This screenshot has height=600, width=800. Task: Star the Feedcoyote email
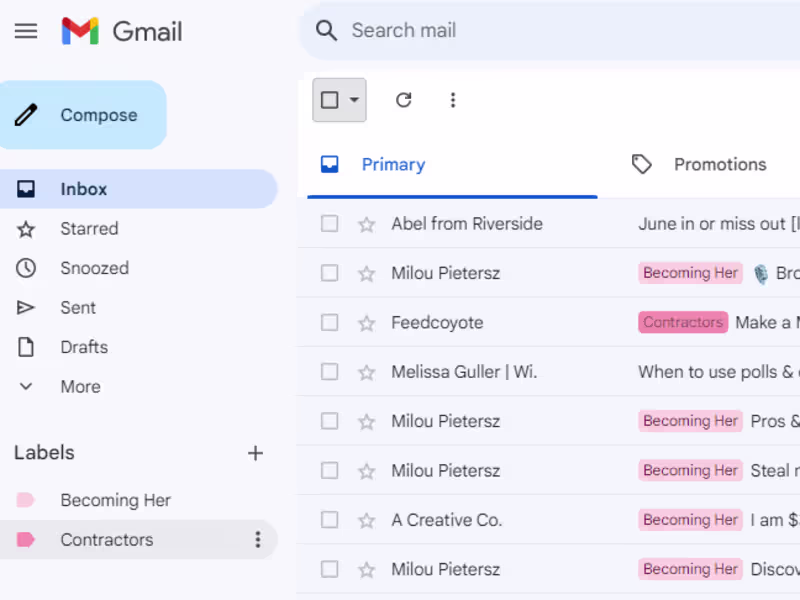[x=367, y=323]
